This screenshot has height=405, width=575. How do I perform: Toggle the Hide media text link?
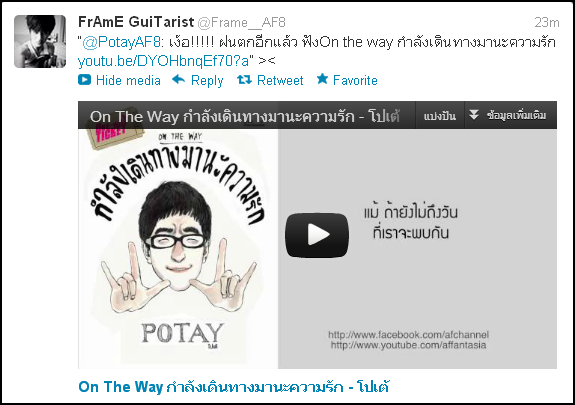coord(128,80)
